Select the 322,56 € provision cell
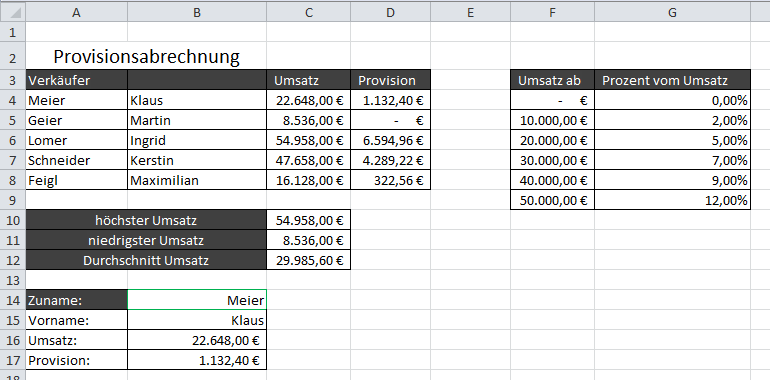 tap(390, 180)
